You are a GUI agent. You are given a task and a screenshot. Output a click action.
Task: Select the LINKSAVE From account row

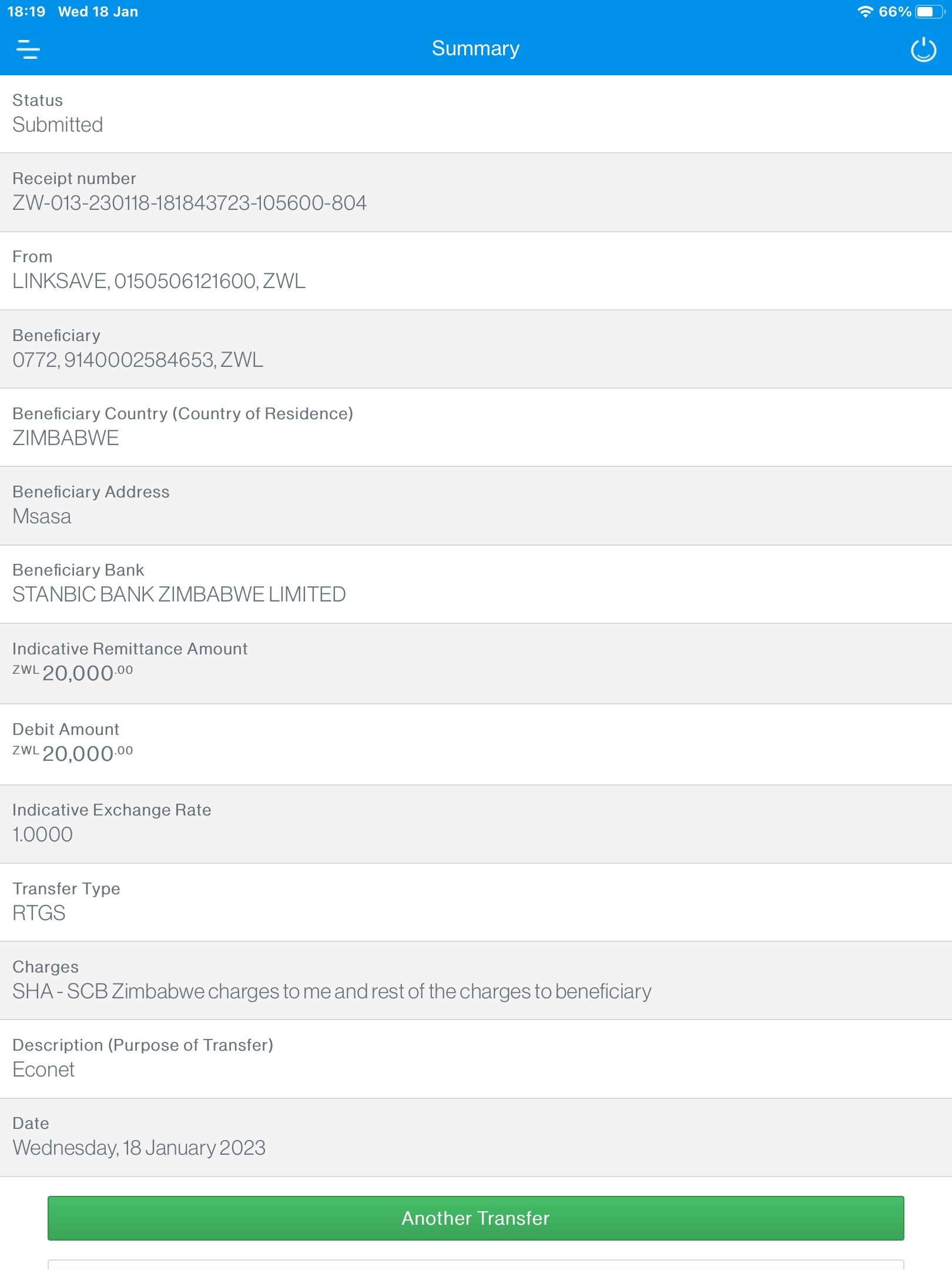point(476,271)
